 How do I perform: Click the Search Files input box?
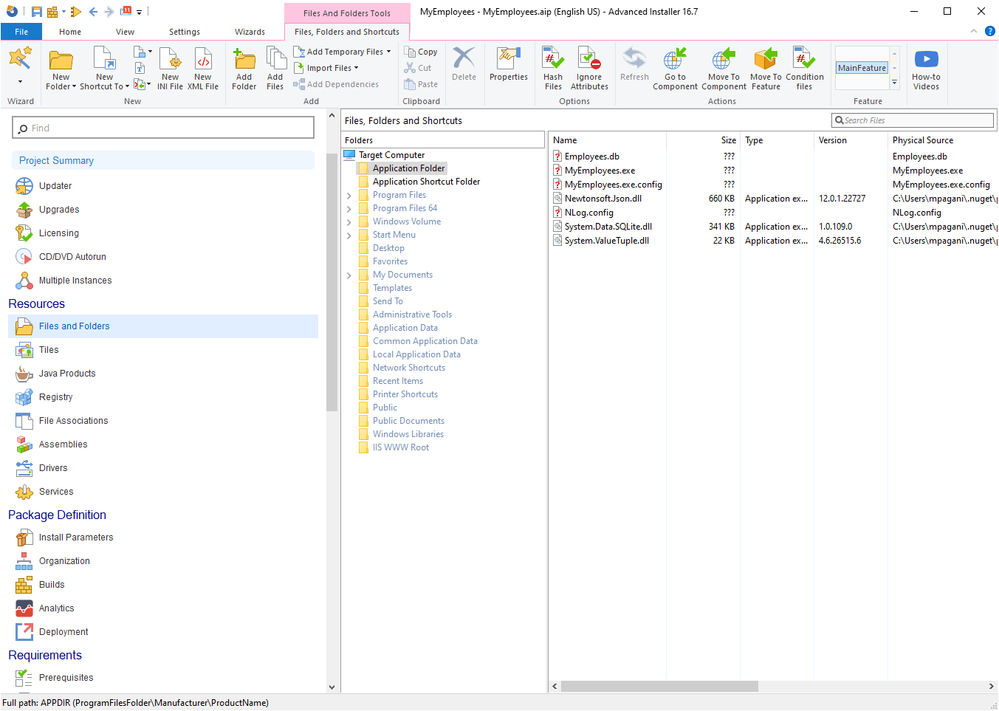click(912, 120)
